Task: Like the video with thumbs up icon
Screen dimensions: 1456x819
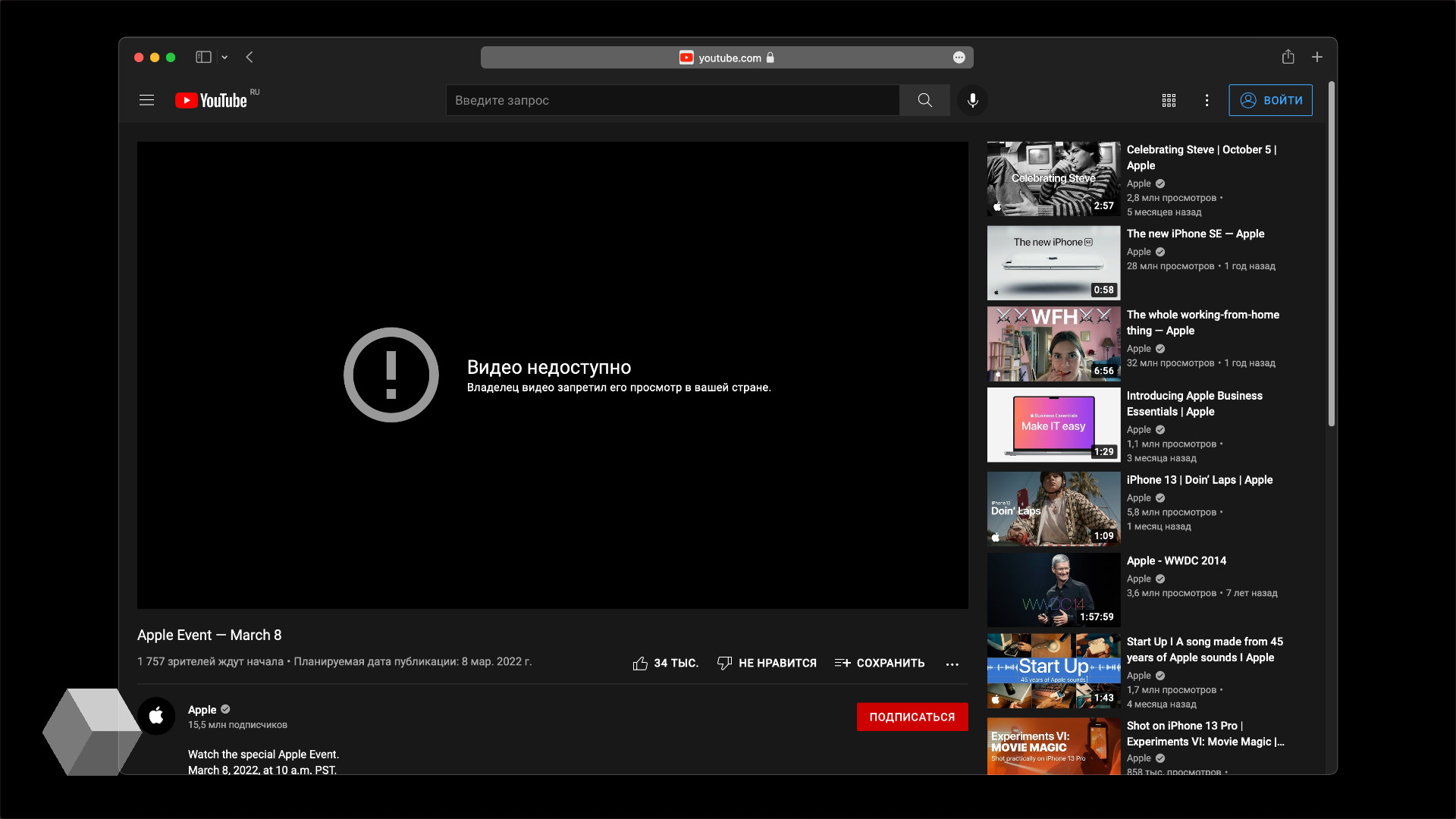Action: pyautogui.click(x=640, y=664)
